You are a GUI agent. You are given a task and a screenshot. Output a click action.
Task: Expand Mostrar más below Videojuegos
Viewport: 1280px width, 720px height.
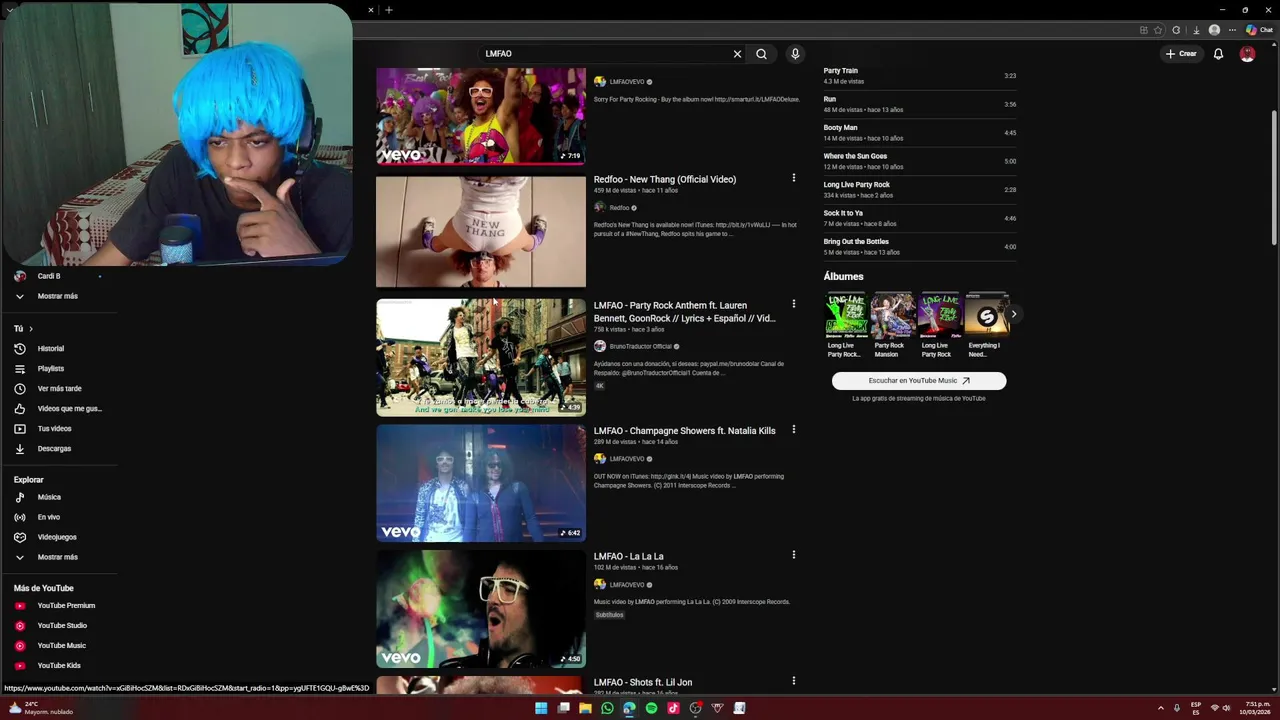pyautogui.click(x=60, y=557)
